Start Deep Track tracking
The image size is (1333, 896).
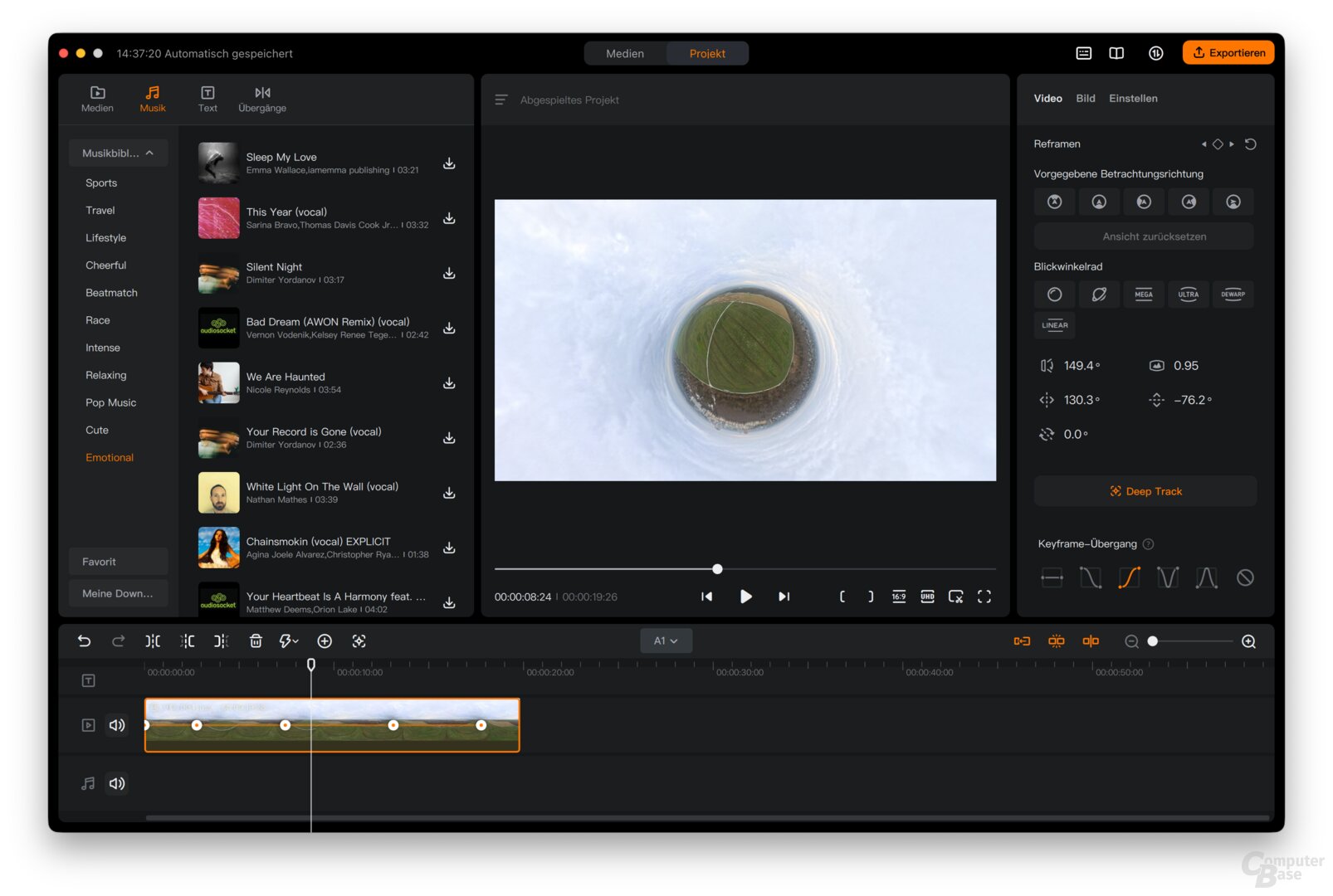click(x=1145, y=491)
